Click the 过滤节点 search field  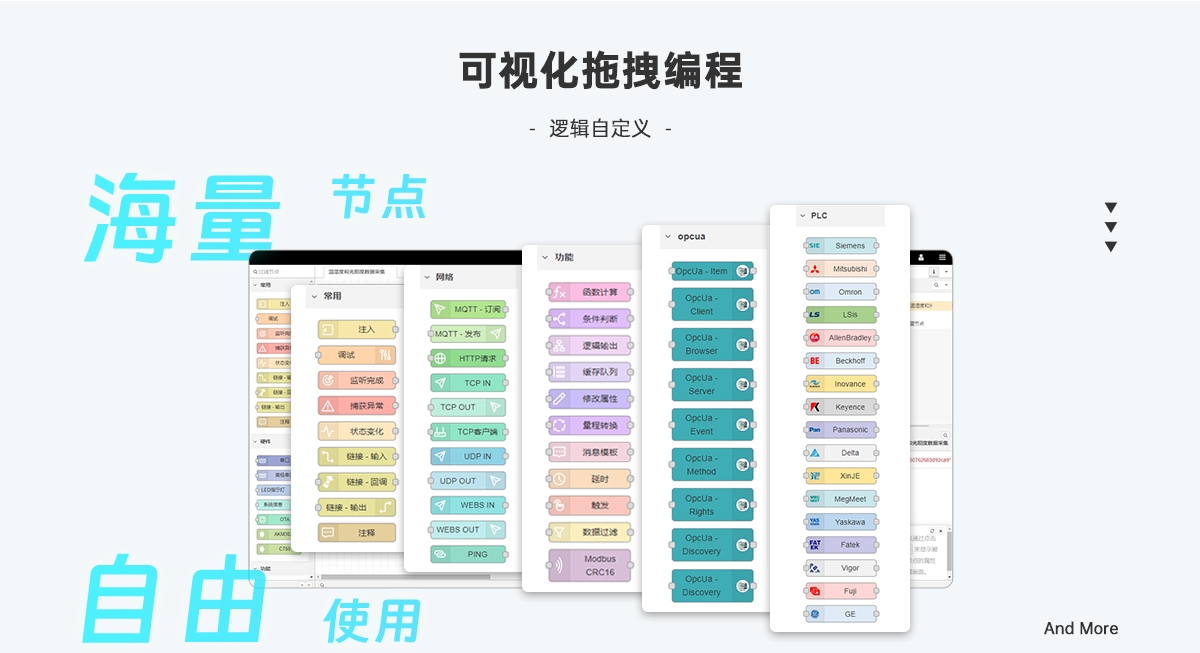(280, 272)
